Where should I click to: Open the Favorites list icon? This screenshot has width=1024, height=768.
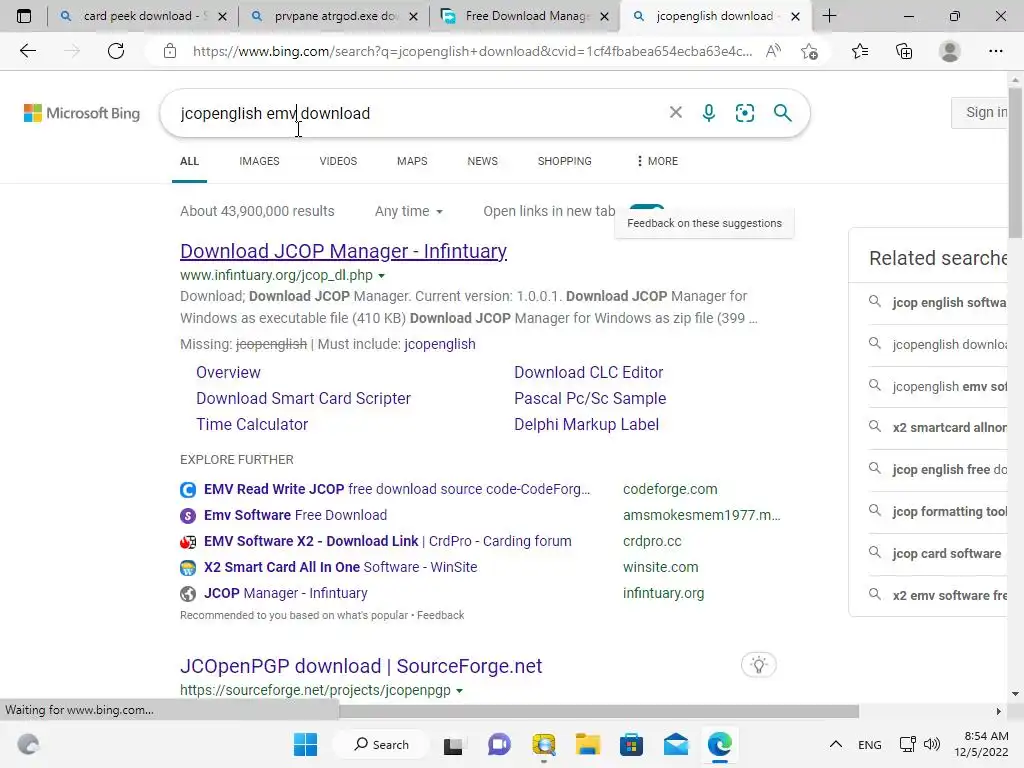tap(860, 51)
